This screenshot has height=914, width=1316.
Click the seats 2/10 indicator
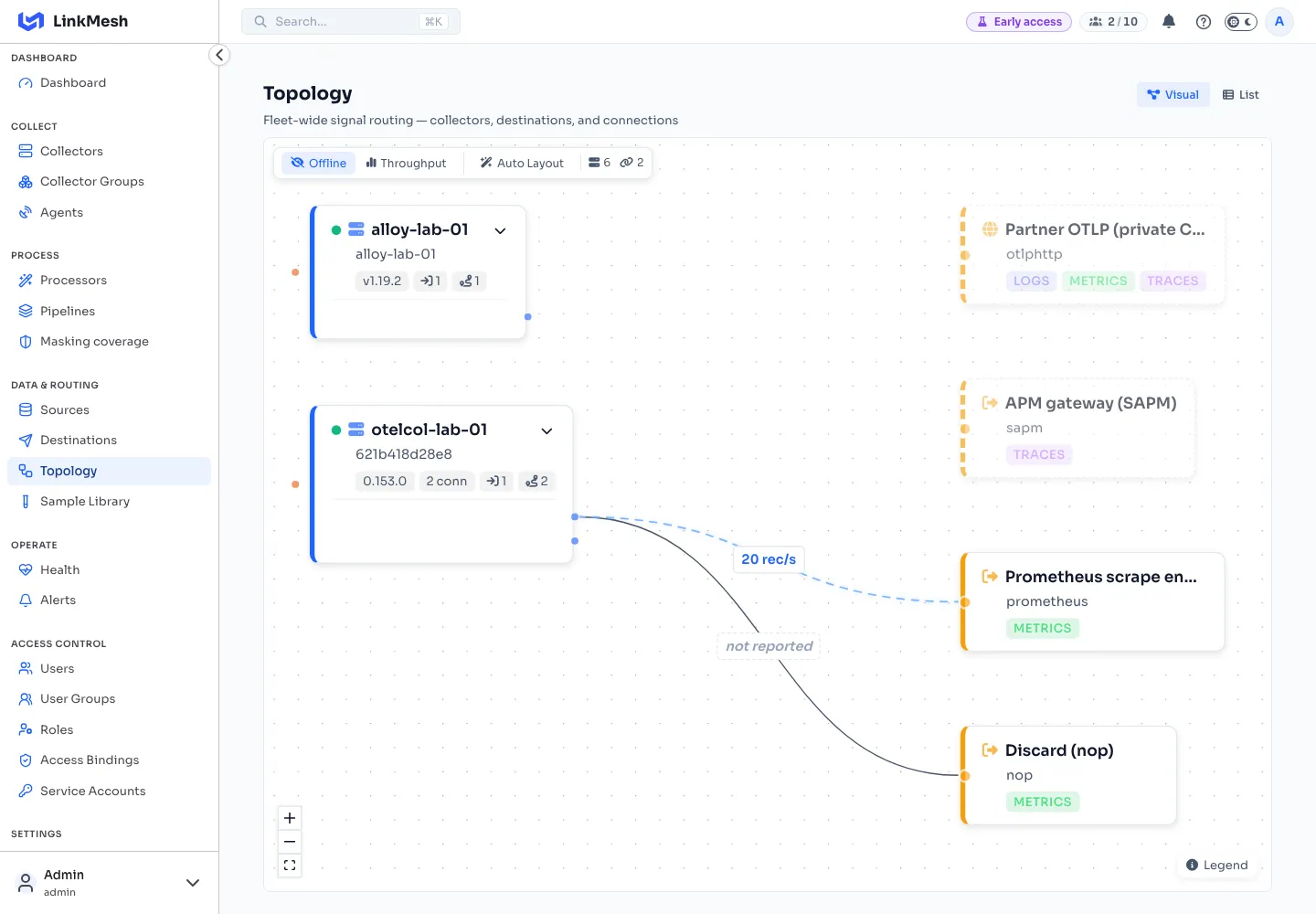pyautogui.click(x=1113, y=21)
